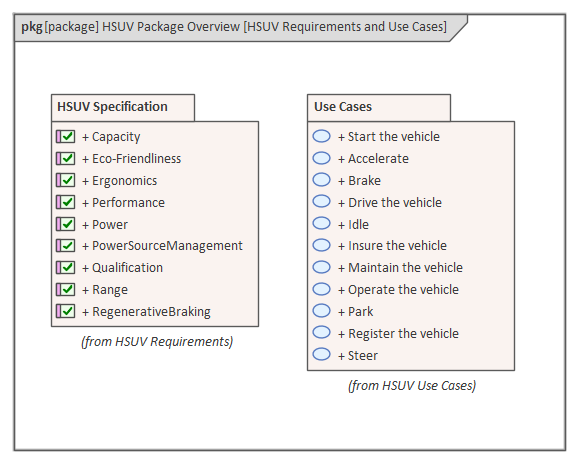Viewport: 581px width, 465px height.
Task: Click the '(from HSUV Use Cases)' caption
Action: 412,386
